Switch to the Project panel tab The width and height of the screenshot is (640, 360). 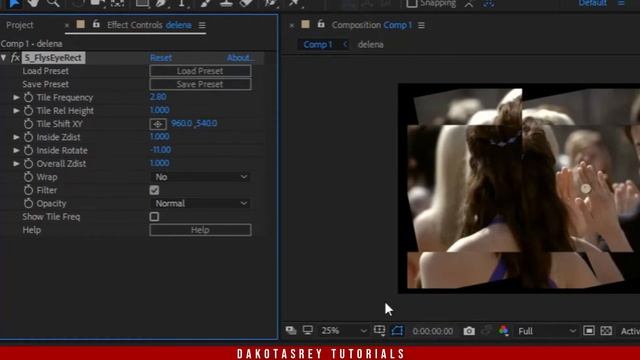point(20,25)
